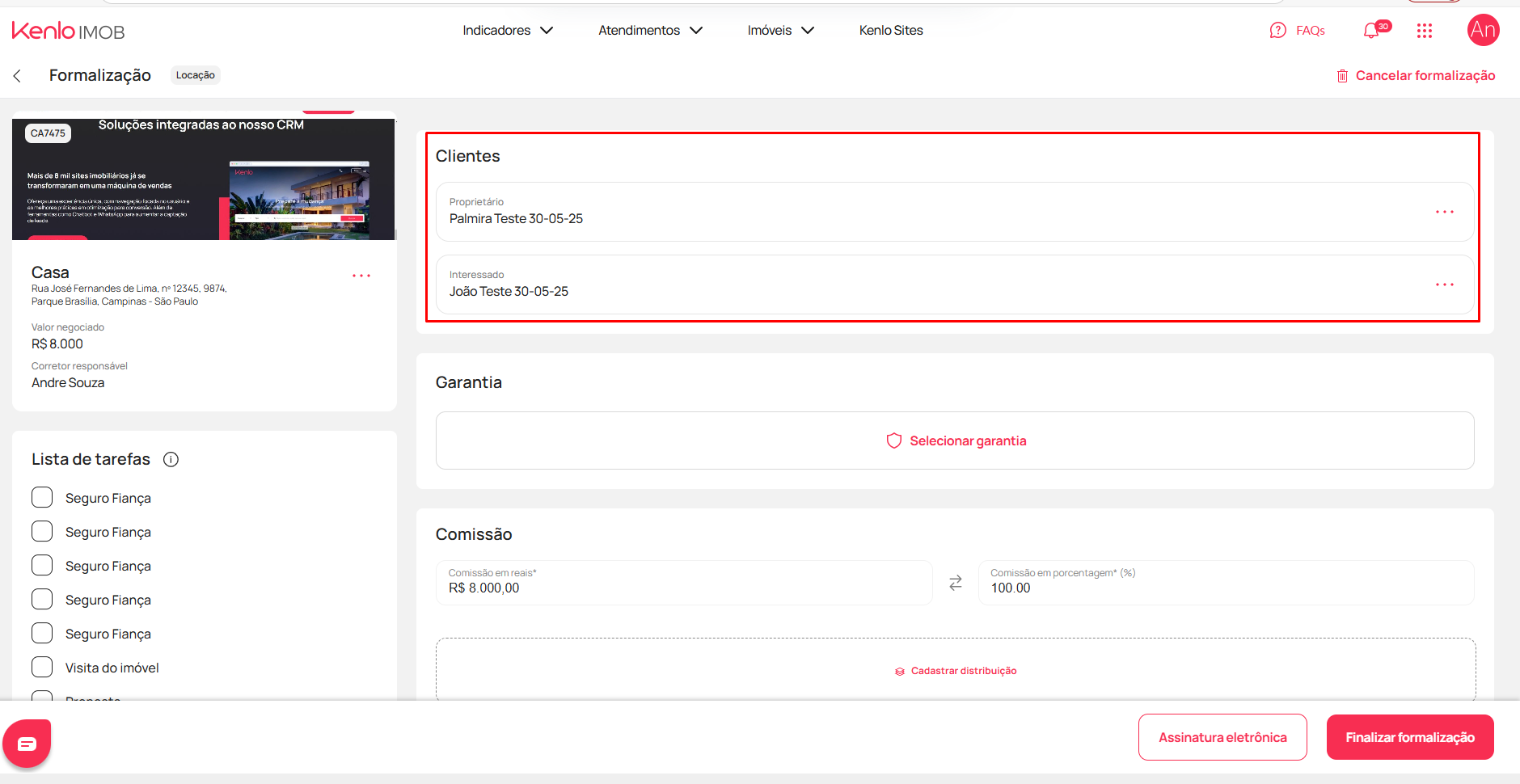Screen dimensions: 1520x784
Task: Swap commission values with the arrows icon
Action: click(956, 583)
